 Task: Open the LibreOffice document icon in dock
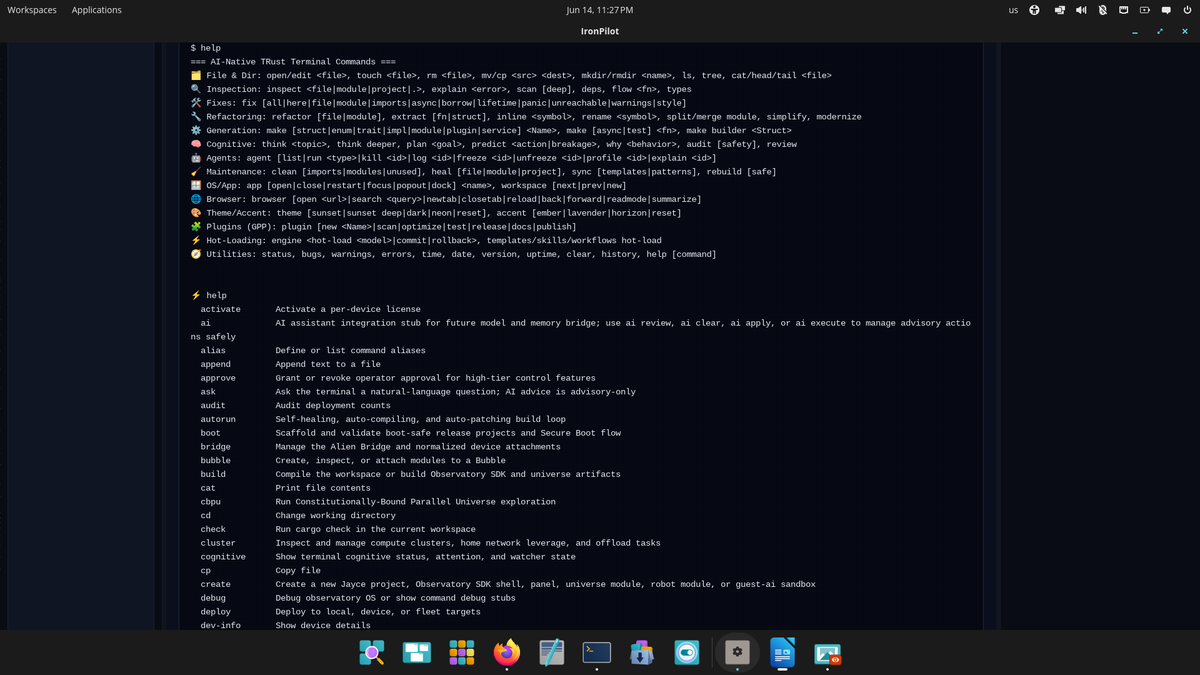[x=782, y=653]
